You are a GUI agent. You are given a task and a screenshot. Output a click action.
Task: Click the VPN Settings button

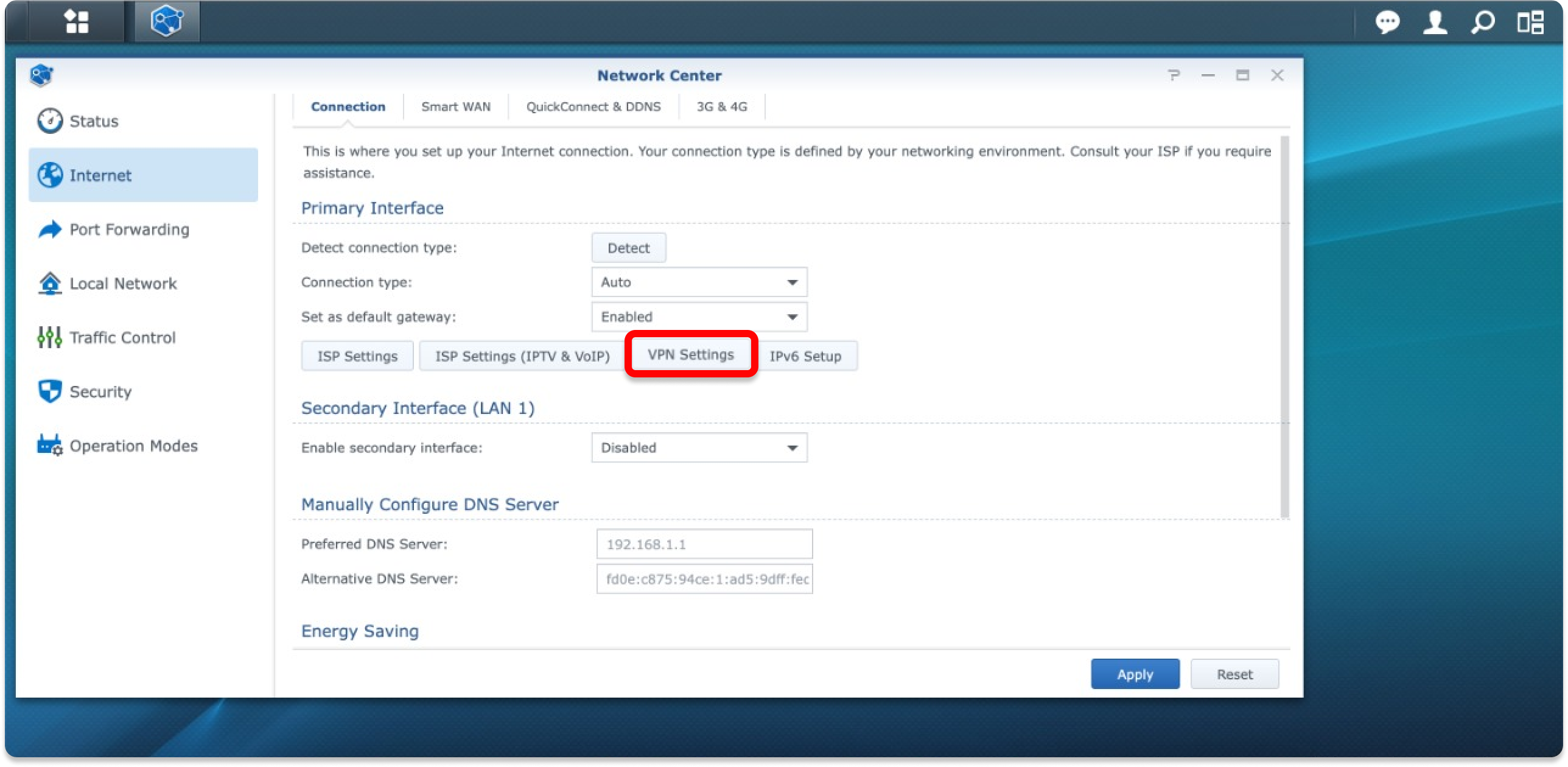[690, 355]
